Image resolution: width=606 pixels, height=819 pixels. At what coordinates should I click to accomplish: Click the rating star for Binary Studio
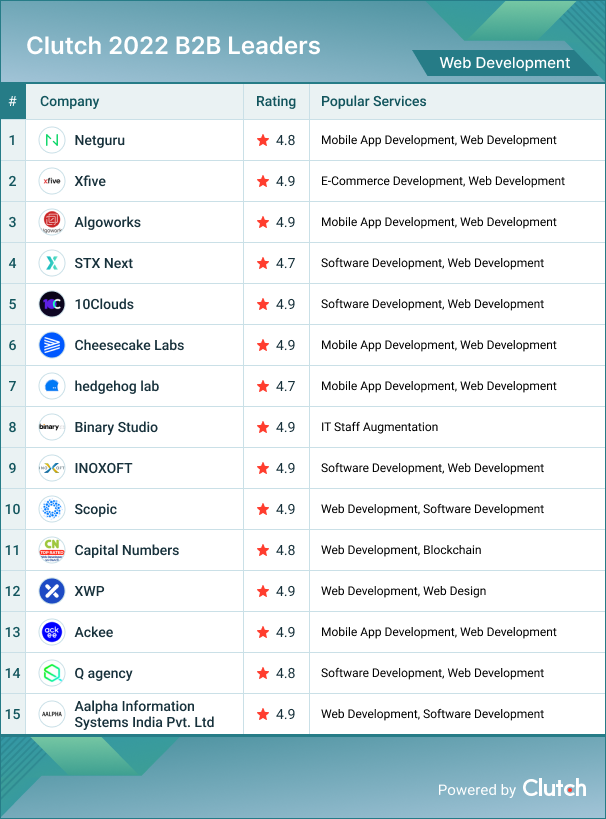pyautogui.click(x=263, y=427)
